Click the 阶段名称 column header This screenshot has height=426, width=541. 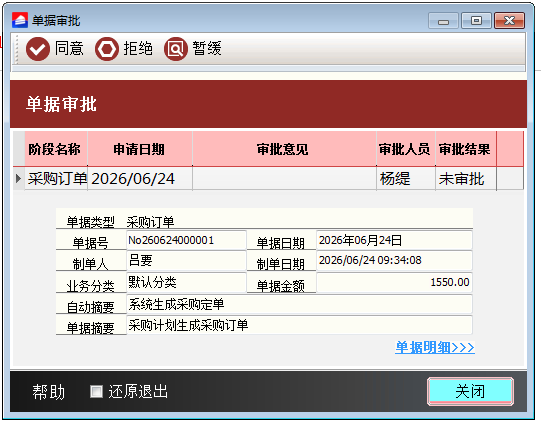[56, 149]
